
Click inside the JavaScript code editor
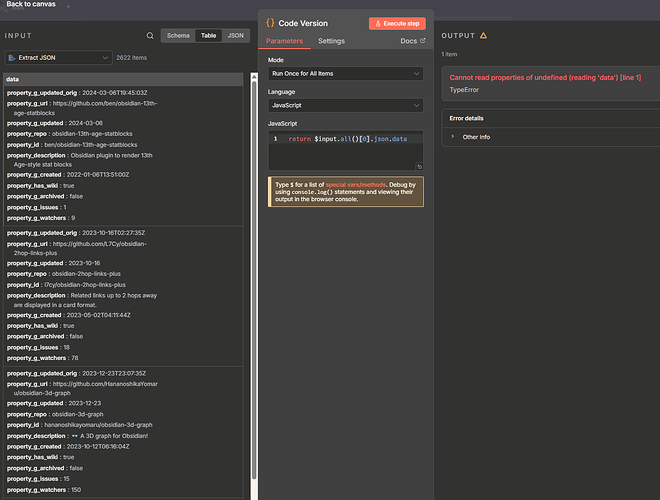(345, 150)
